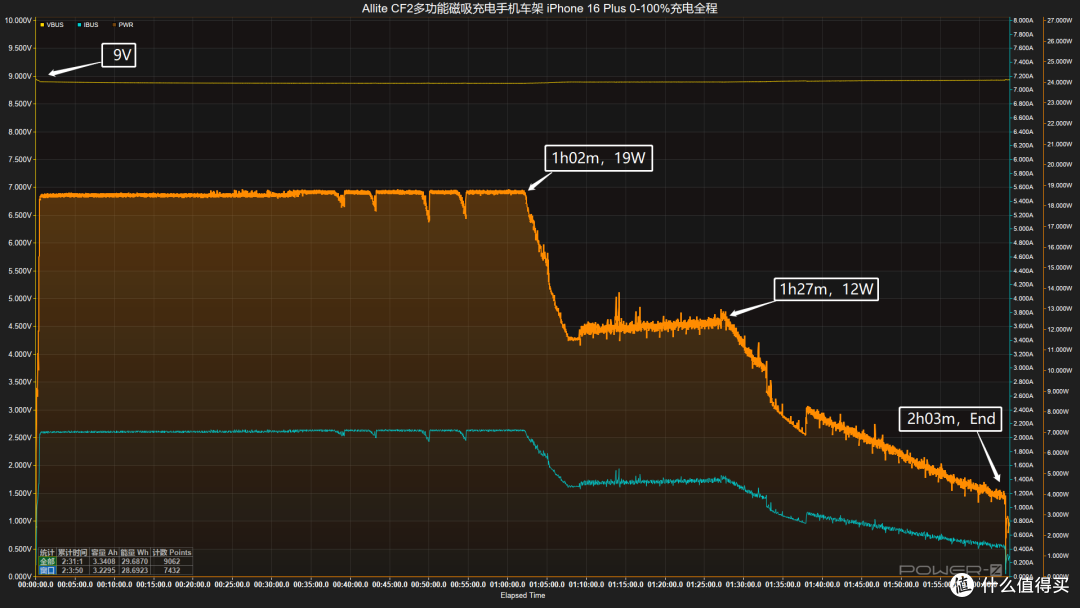Click the 19.000W power axis tick
1080x608 pixels.
click(x=1059, y=185)
